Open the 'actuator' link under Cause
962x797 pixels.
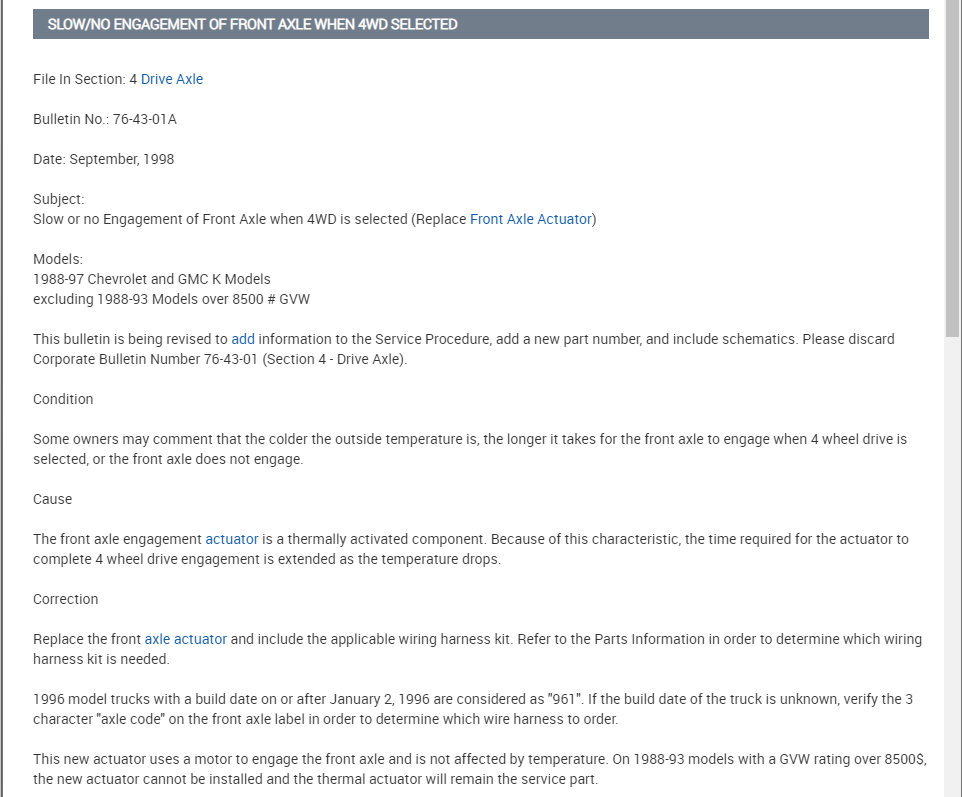(x=232, y=539)
